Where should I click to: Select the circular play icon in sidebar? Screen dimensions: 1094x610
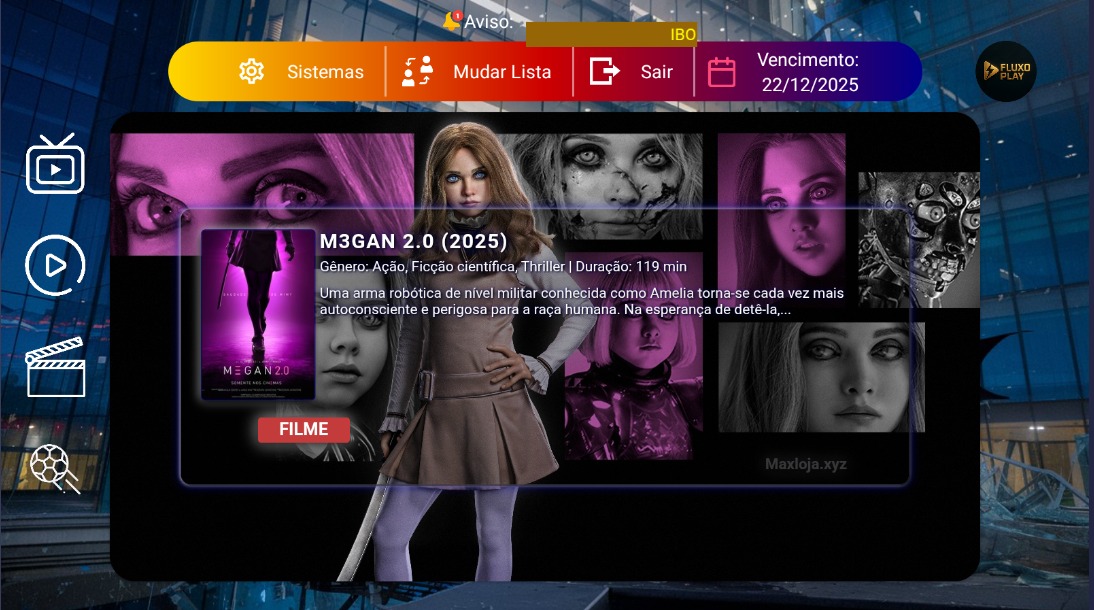(55, 266)
